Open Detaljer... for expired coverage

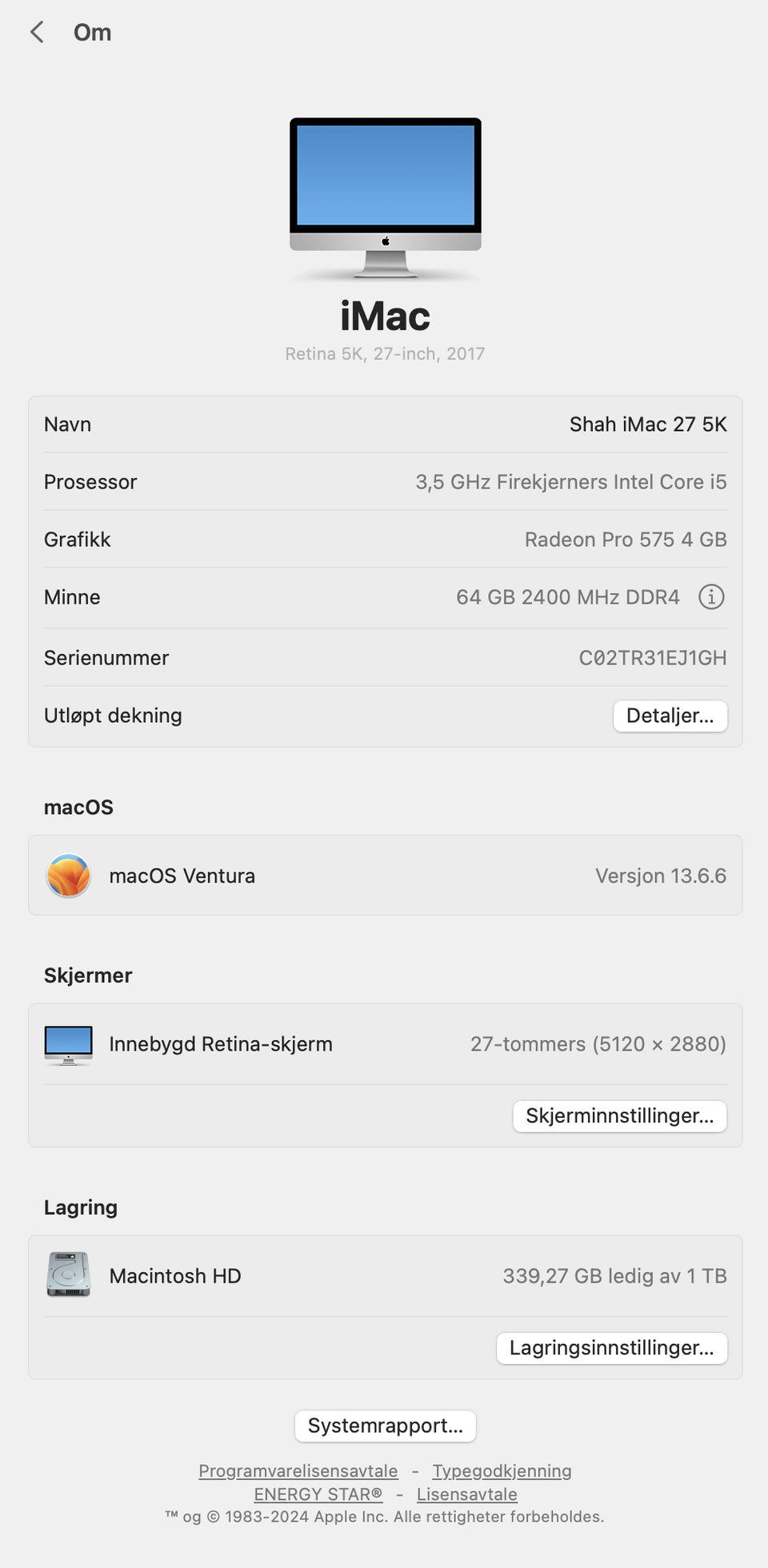670,716
